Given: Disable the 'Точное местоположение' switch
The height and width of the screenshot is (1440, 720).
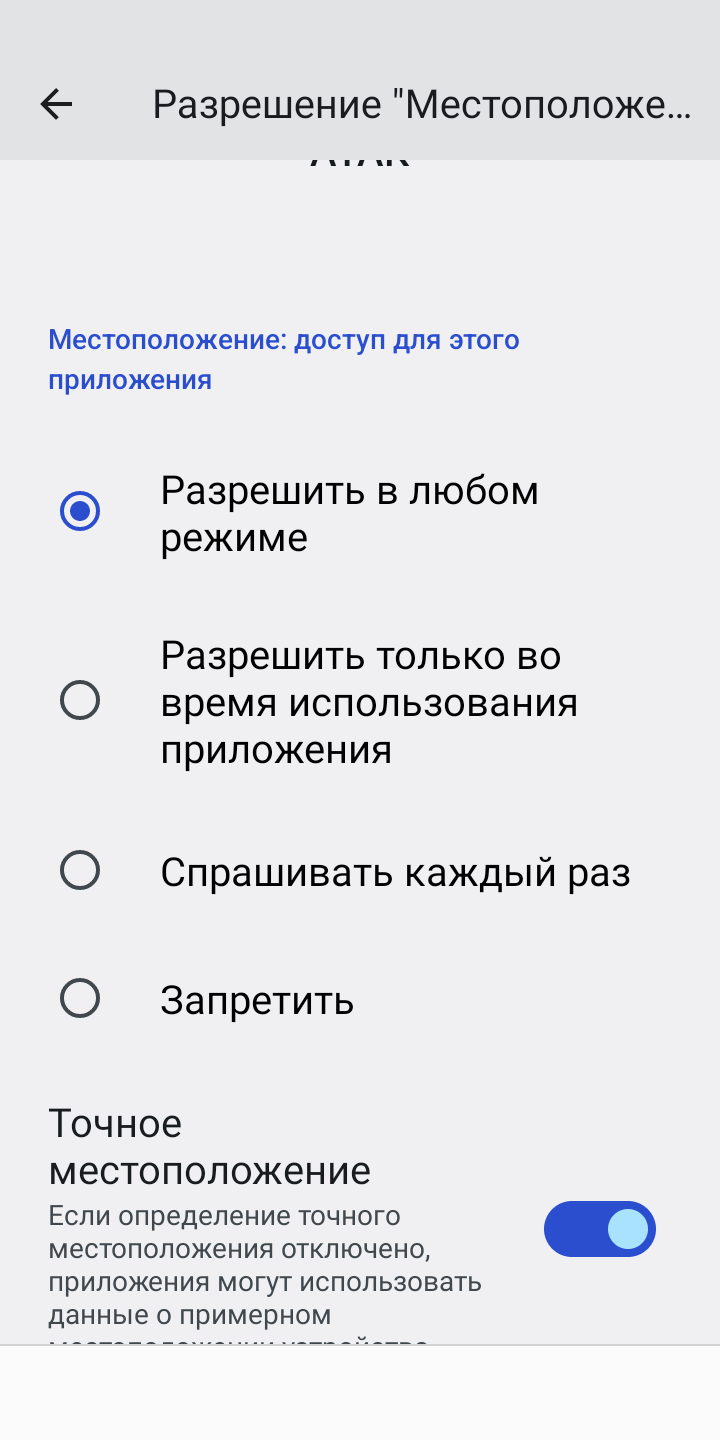Looking at the screenshot, I should 599,1229.
